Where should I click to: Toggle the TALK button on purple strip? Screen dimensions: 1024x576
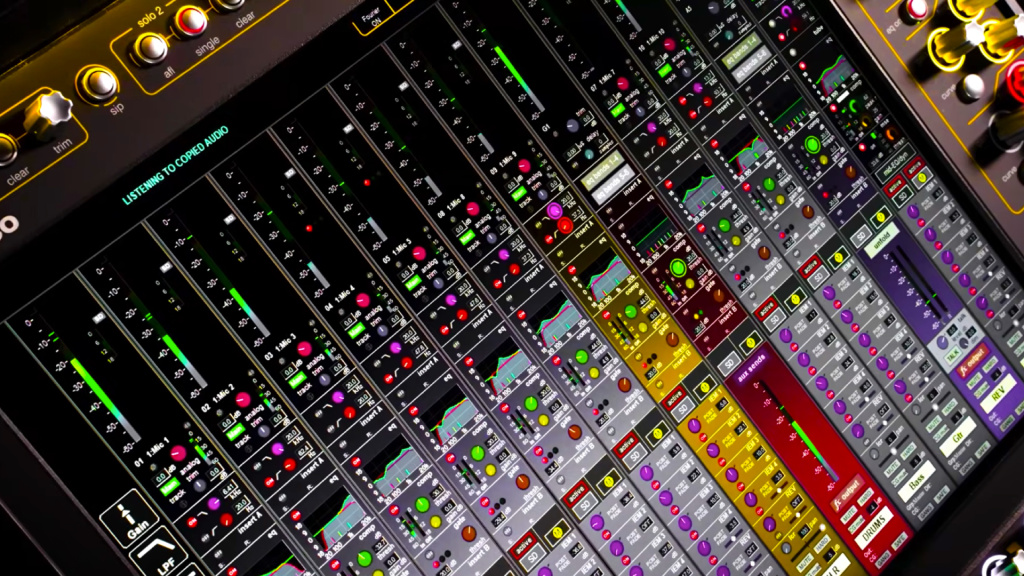click(953, 355)
